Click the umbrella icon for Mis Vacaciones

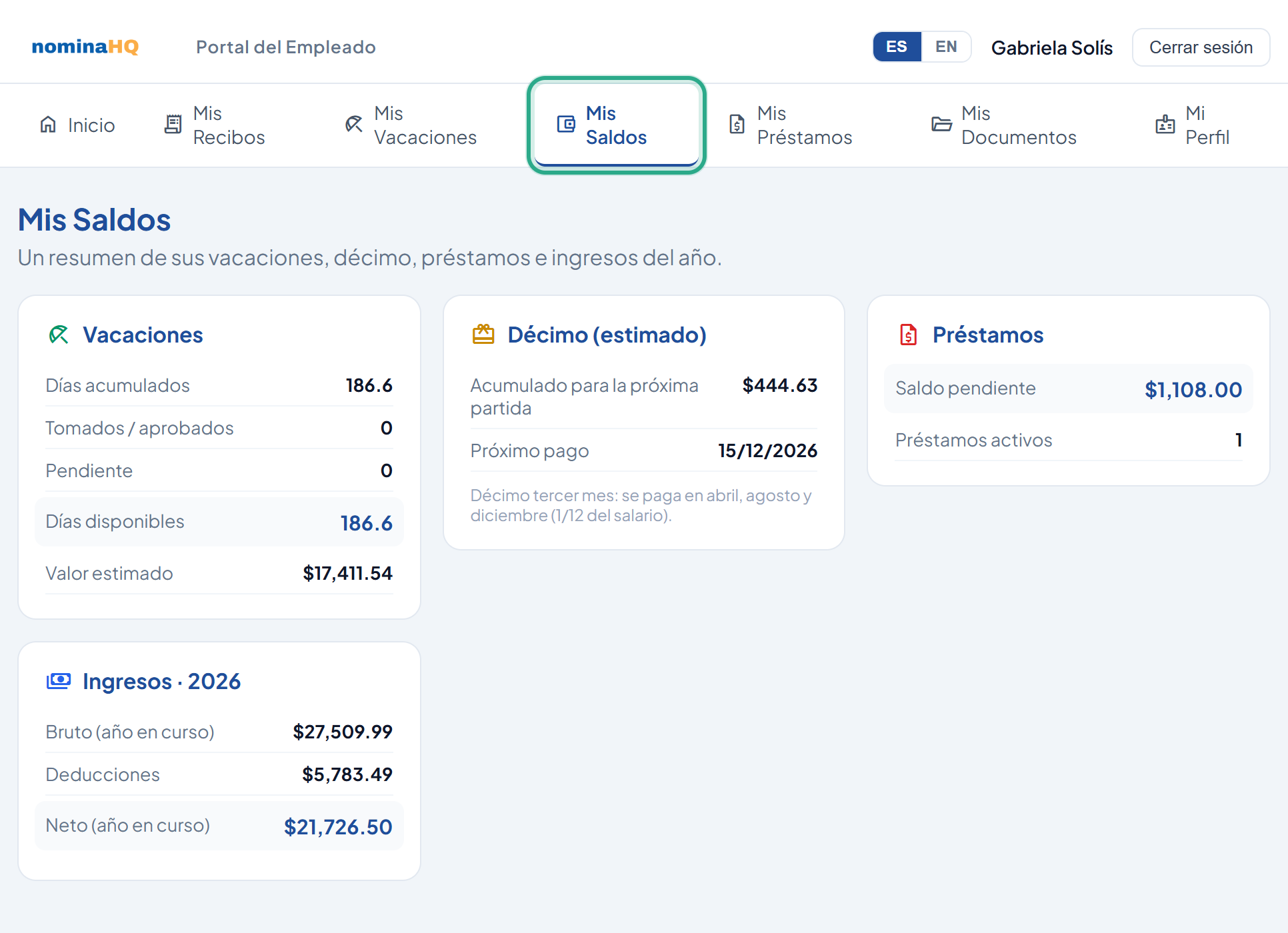pos(354,125)
